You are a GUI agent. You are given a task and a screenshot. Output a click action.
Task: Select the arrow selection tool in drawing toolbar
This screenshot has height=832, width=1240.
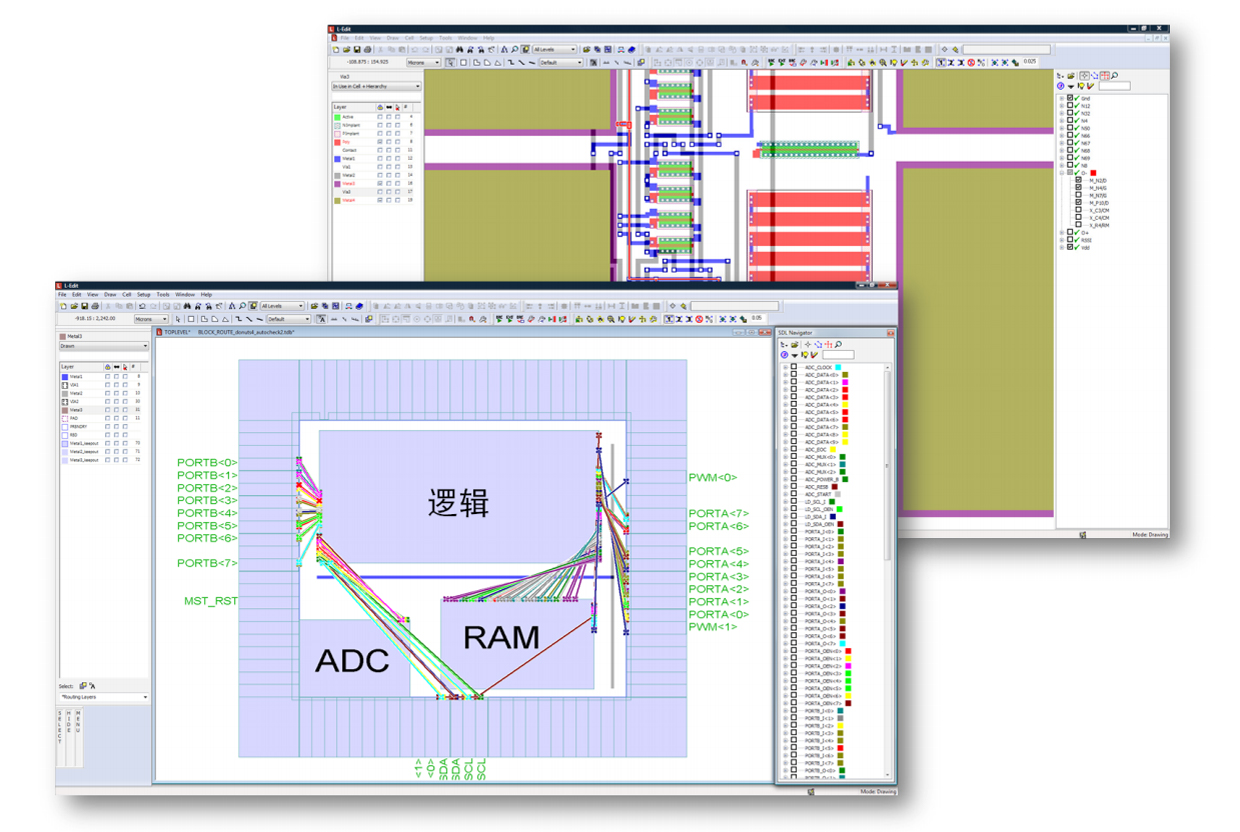click(x=178, y=319)
